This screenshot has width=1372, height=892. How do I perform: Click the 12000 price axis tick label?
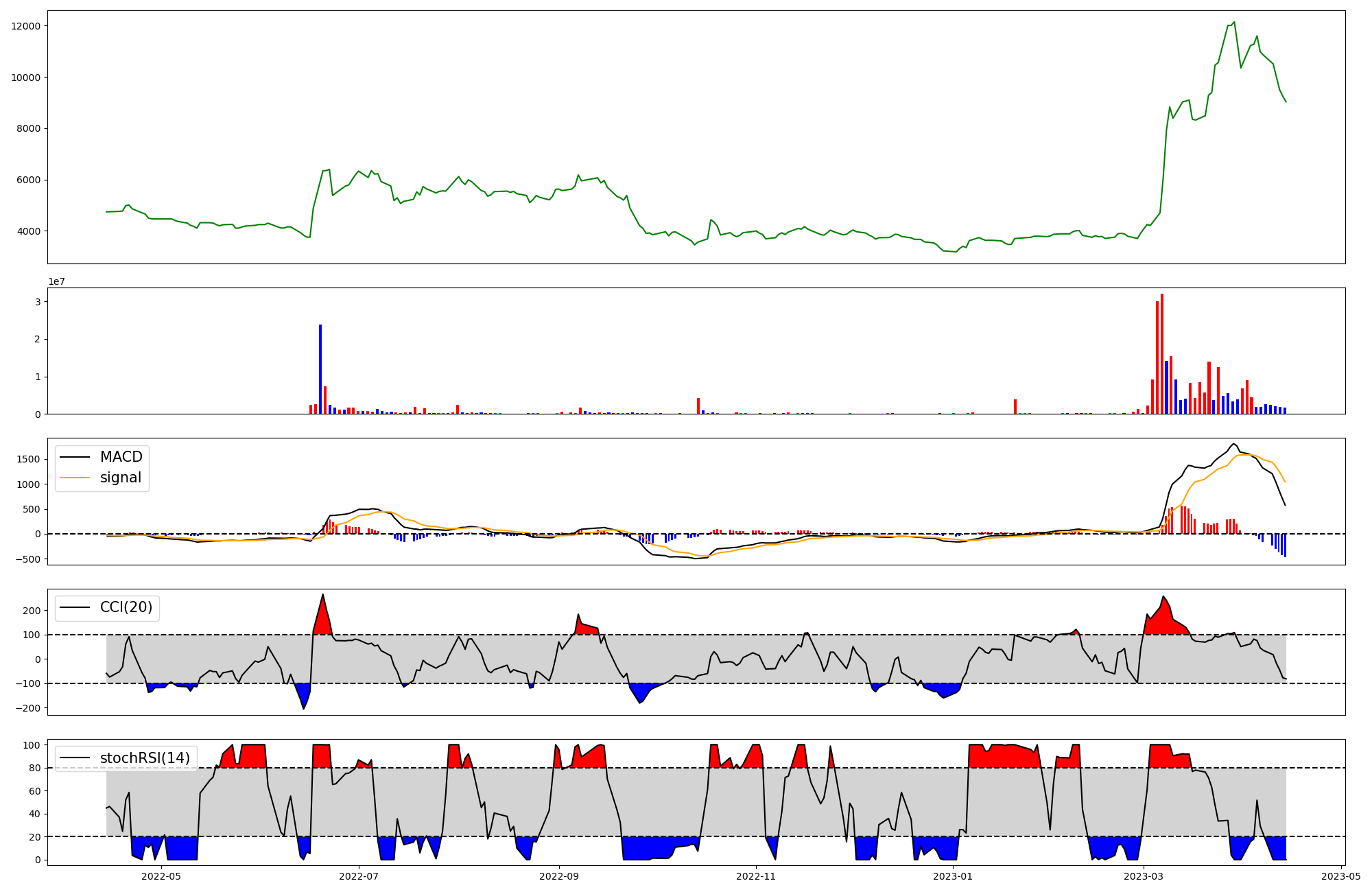26,26
